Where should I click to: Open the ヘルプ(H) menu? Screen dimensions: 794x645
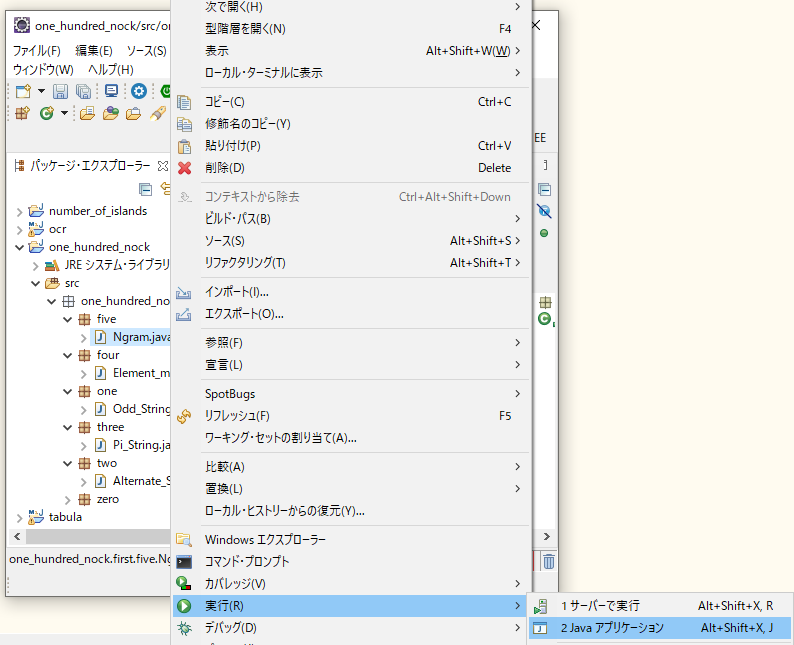tap(111, 69)
